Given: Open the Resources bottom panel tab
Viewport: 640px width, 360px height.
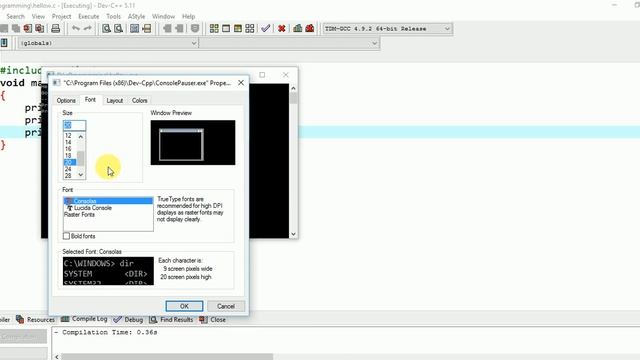Looking at the screenshot, I should (x=35, y=319).
